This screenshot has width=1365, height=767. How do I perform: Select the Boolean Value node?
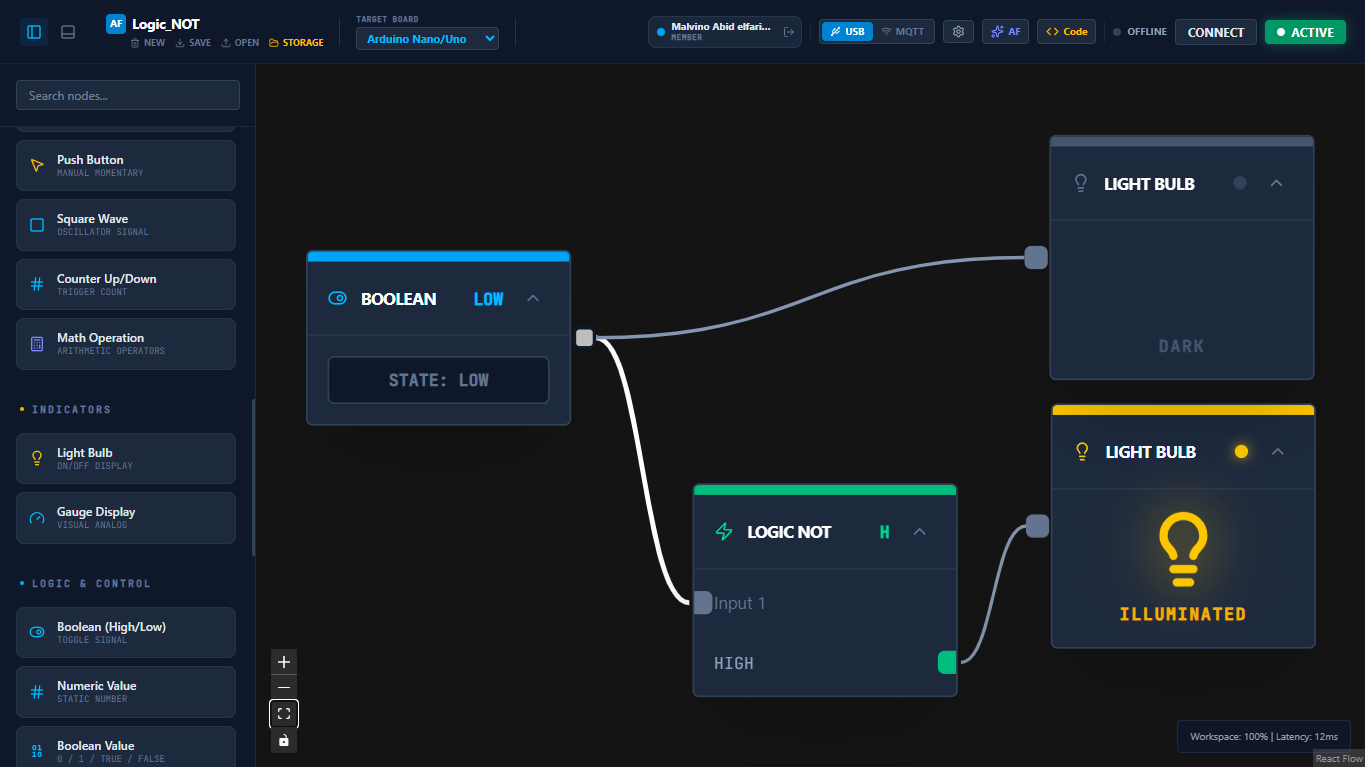(x=126, y=747)
